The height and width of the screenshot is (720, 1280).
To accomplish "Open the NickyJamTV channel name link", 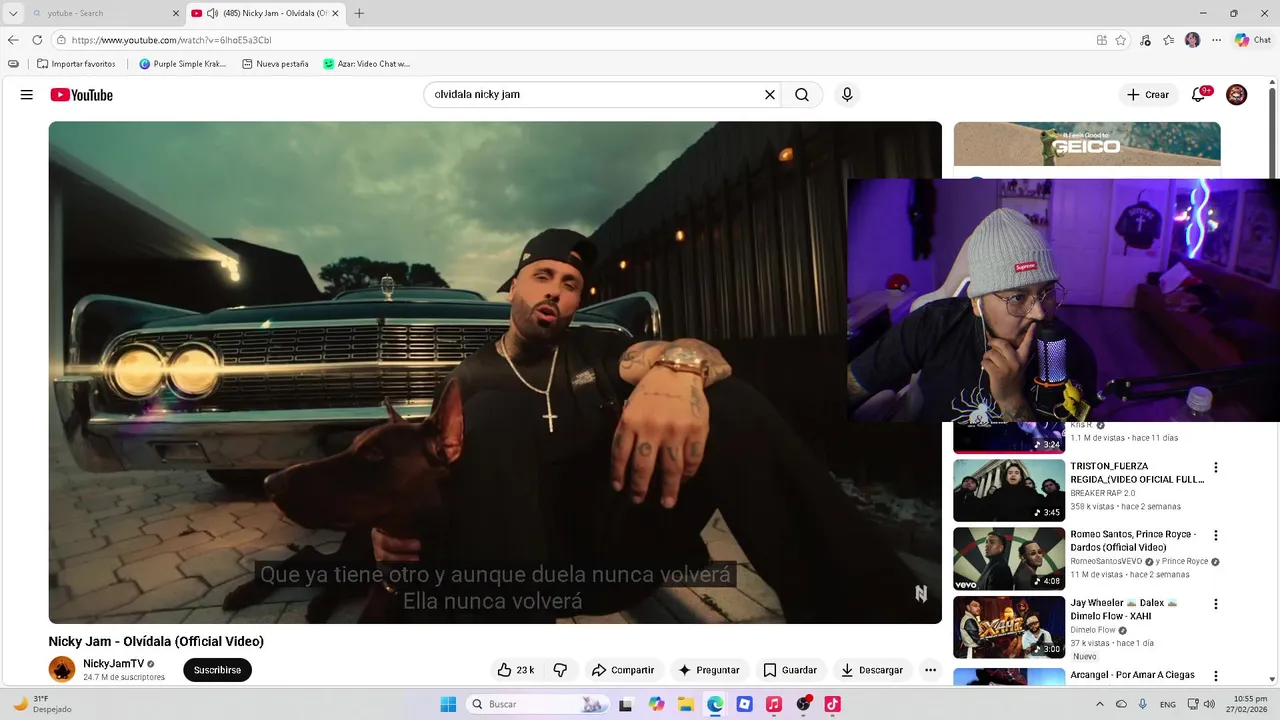I will coord(113,664).
